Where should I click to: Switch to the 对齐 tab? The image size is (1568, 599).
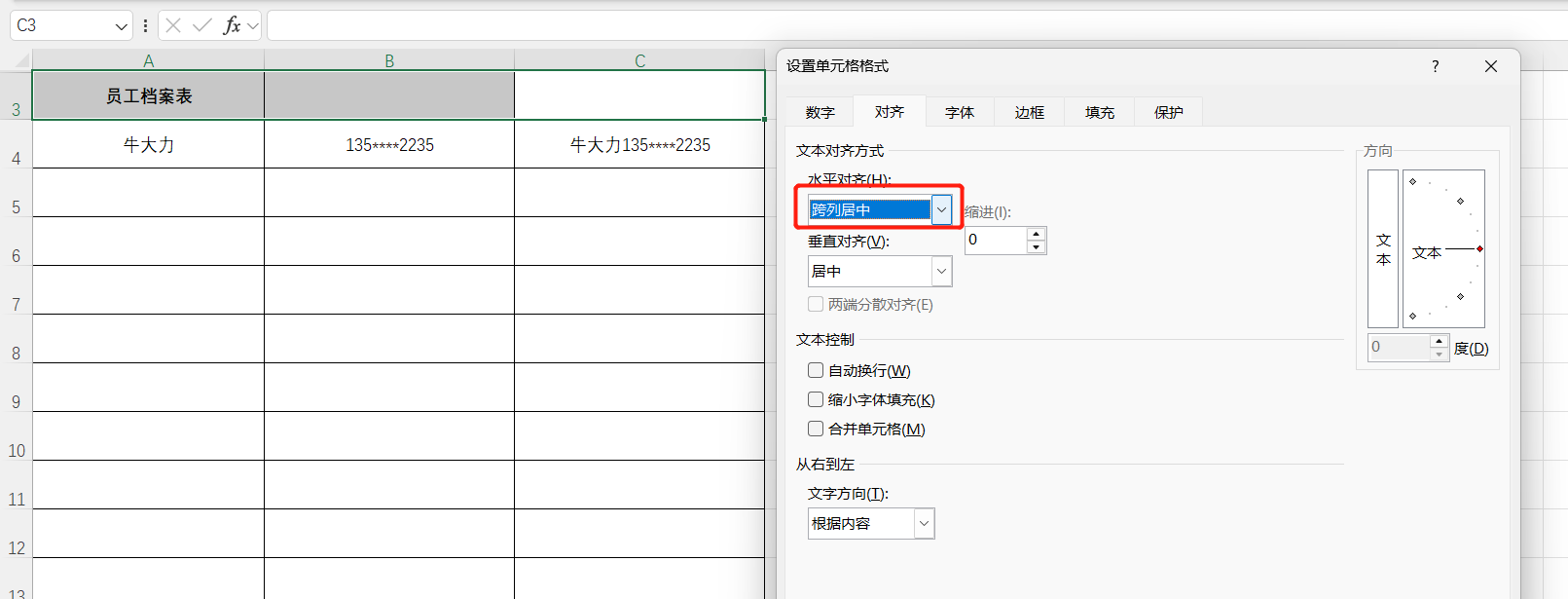890,111
